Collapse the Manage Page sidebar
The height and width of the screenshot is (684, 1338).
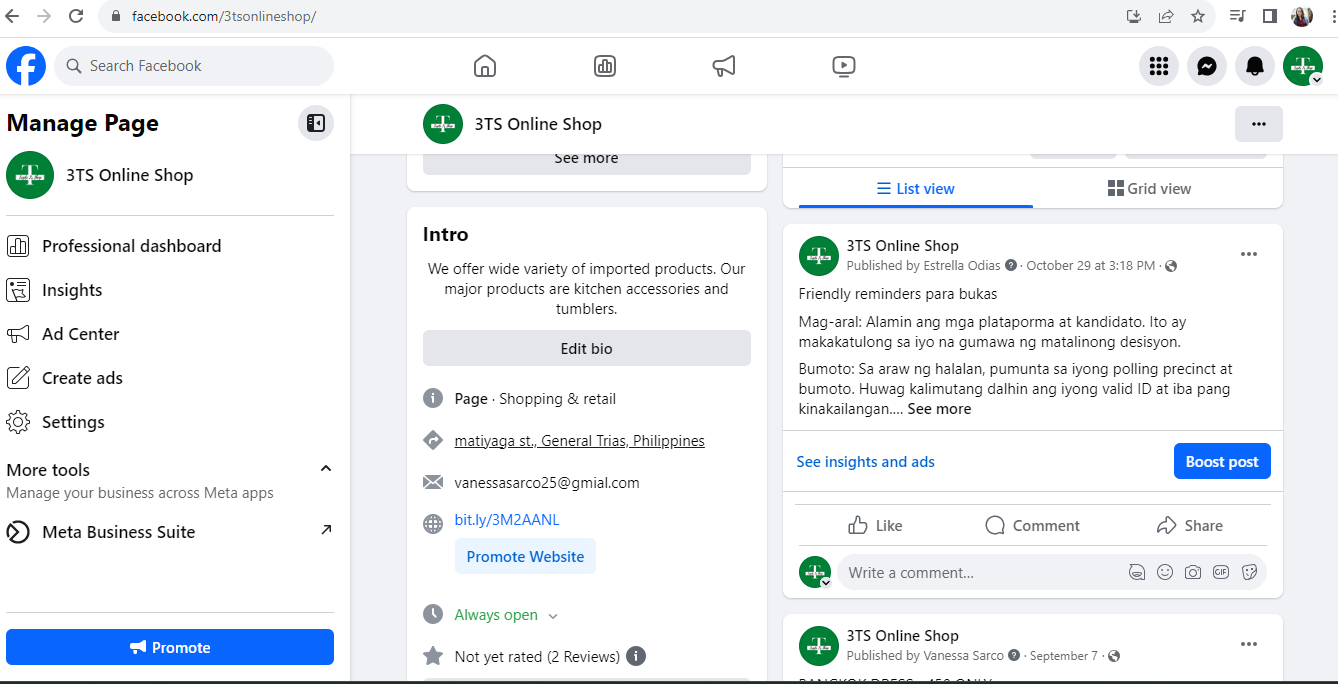[x=316, y=123]
